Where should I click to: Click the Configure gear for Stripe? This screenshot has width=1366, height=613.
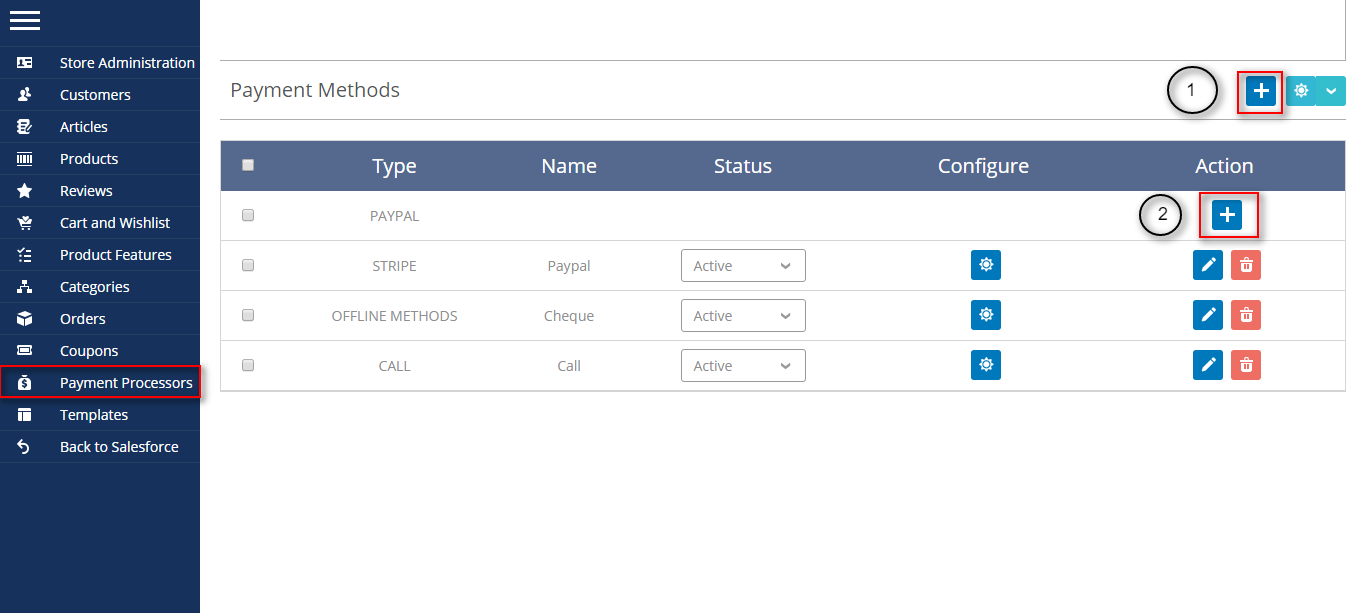coord(986,265)
